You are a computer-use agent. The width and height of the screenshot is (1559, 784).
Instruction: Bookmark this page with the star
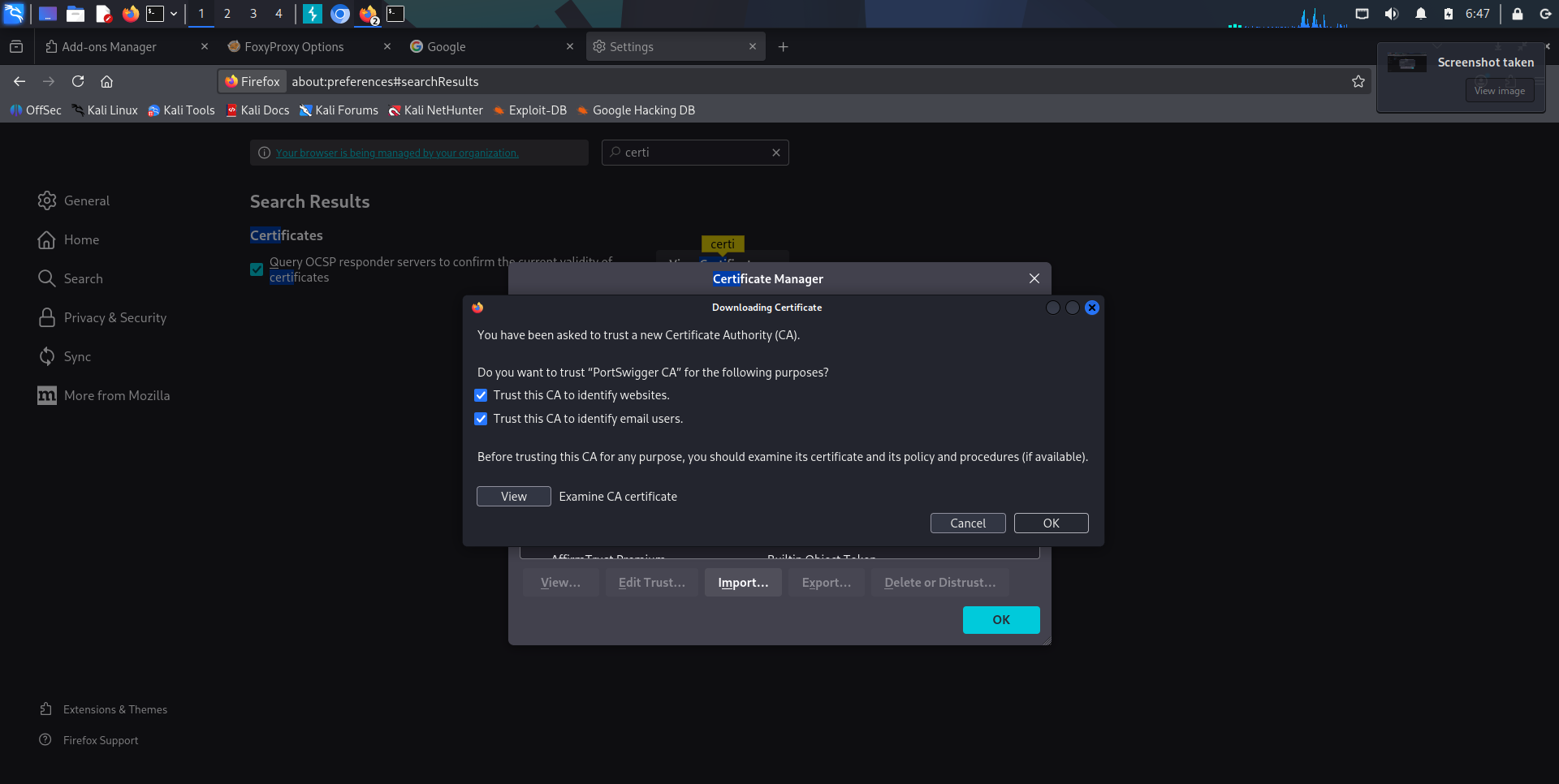[1358, 81]
